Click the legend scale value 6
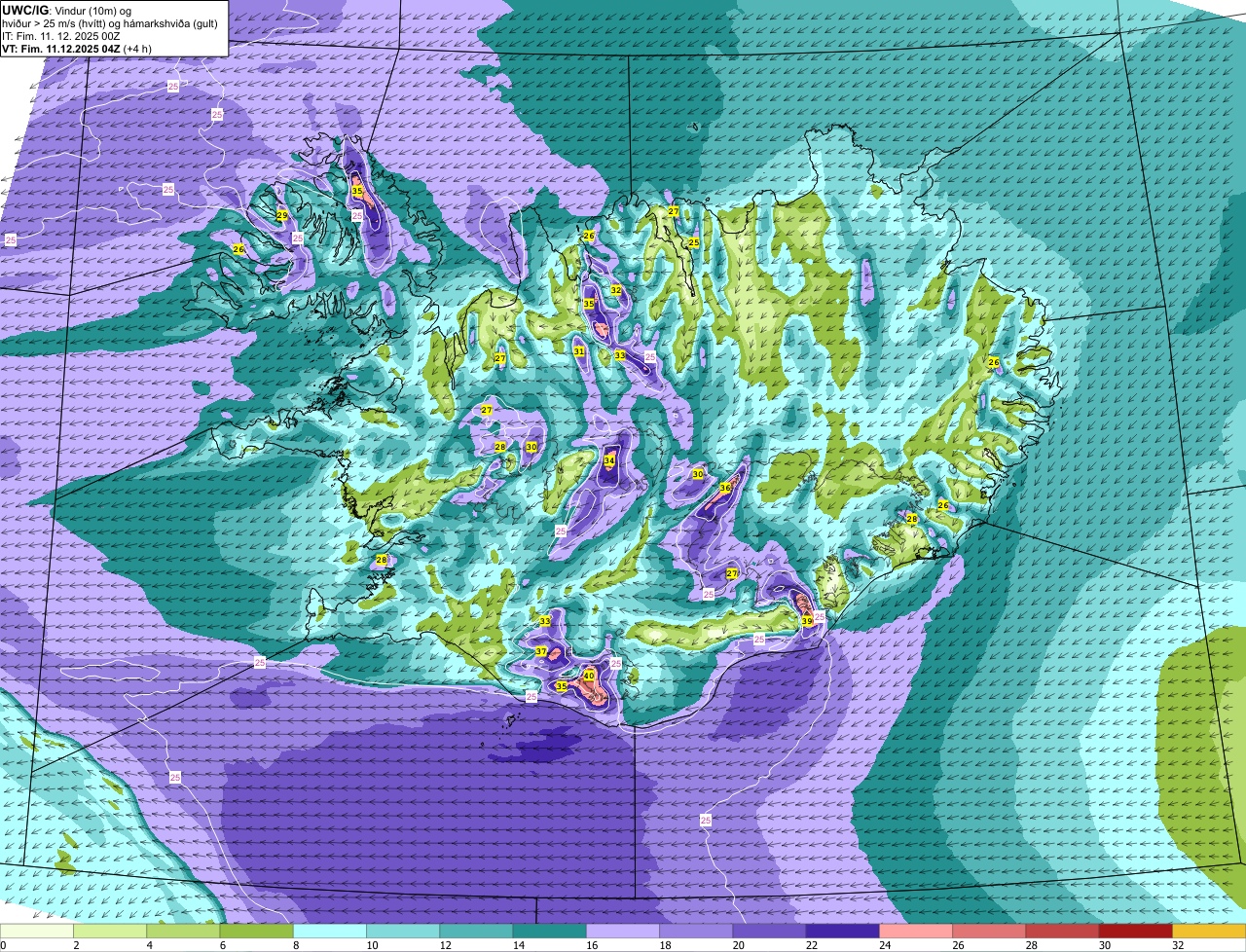Screen dimensions: 1246x952 click(x=221, y=945)
